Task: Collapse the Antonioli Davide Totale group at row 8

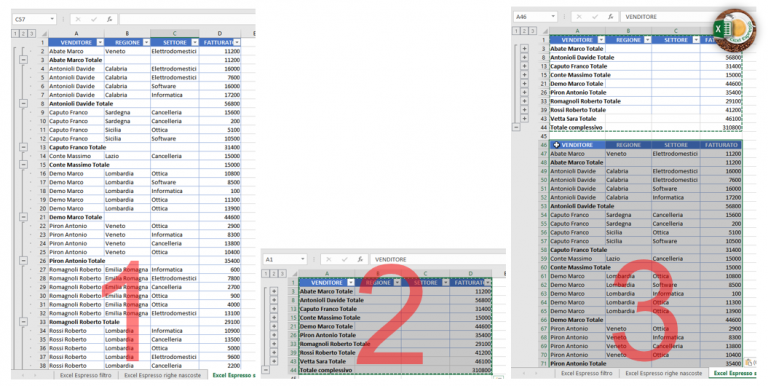Action: [x=23, y=104]
